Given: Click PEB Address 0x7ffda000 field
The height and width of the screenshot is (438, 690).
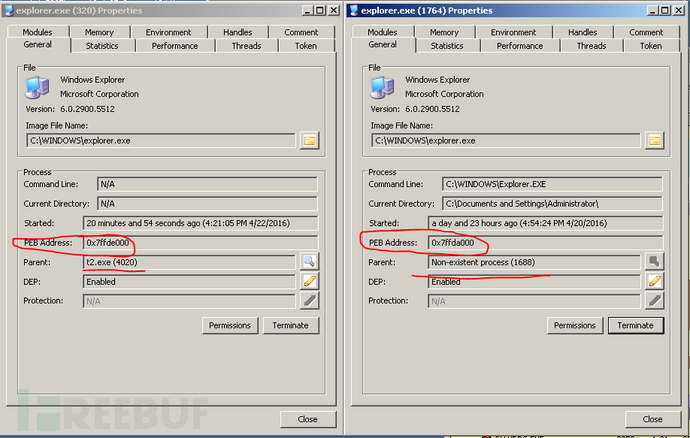Looking at the screenshot, I should click(545, 243).
